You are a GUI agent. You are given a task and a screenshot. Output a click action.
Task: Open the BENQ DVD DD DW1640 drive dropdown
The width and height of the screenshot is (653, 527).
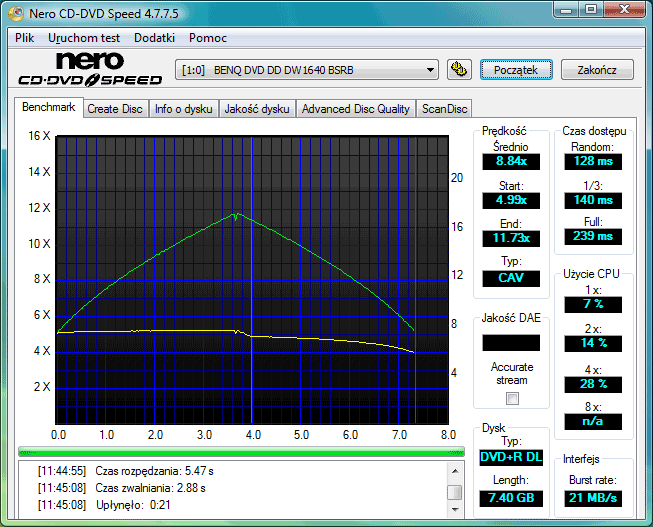tap(307, 70)
